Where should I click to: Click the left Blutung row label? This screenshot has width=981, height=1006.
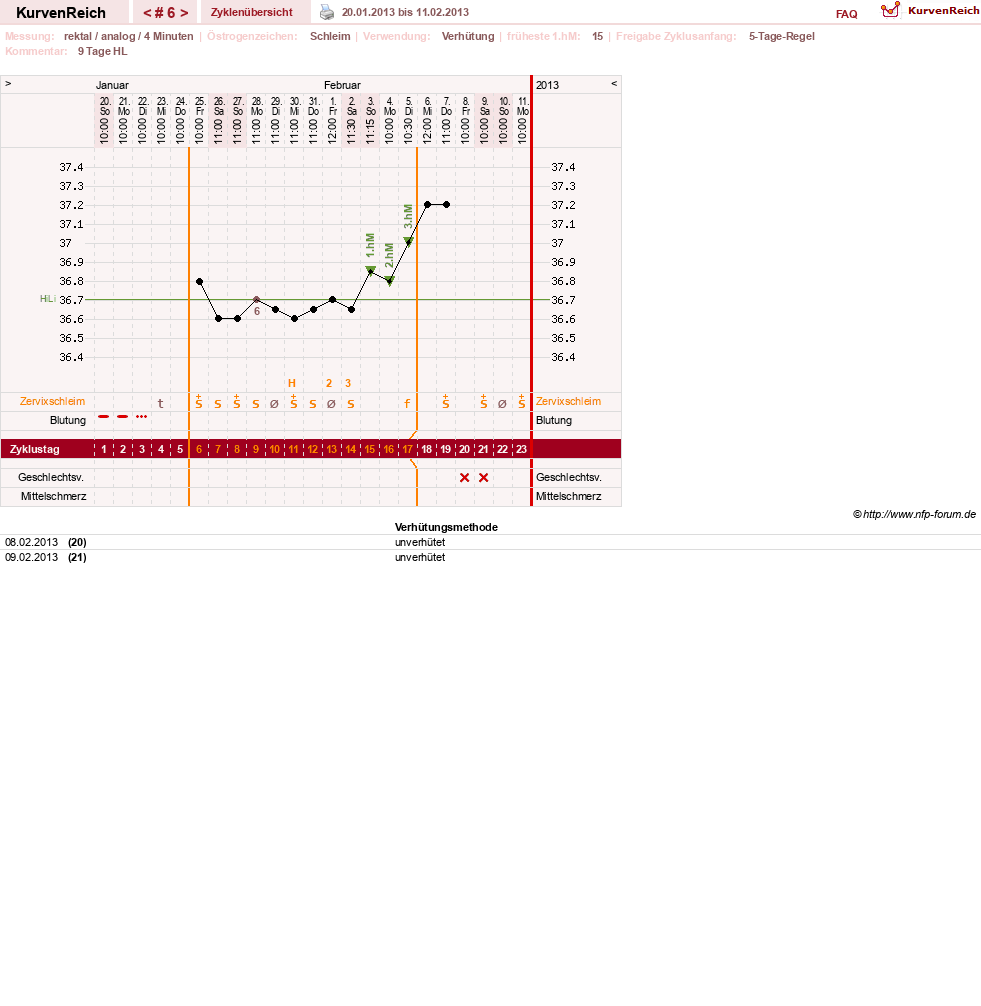[x=68, y=420]
